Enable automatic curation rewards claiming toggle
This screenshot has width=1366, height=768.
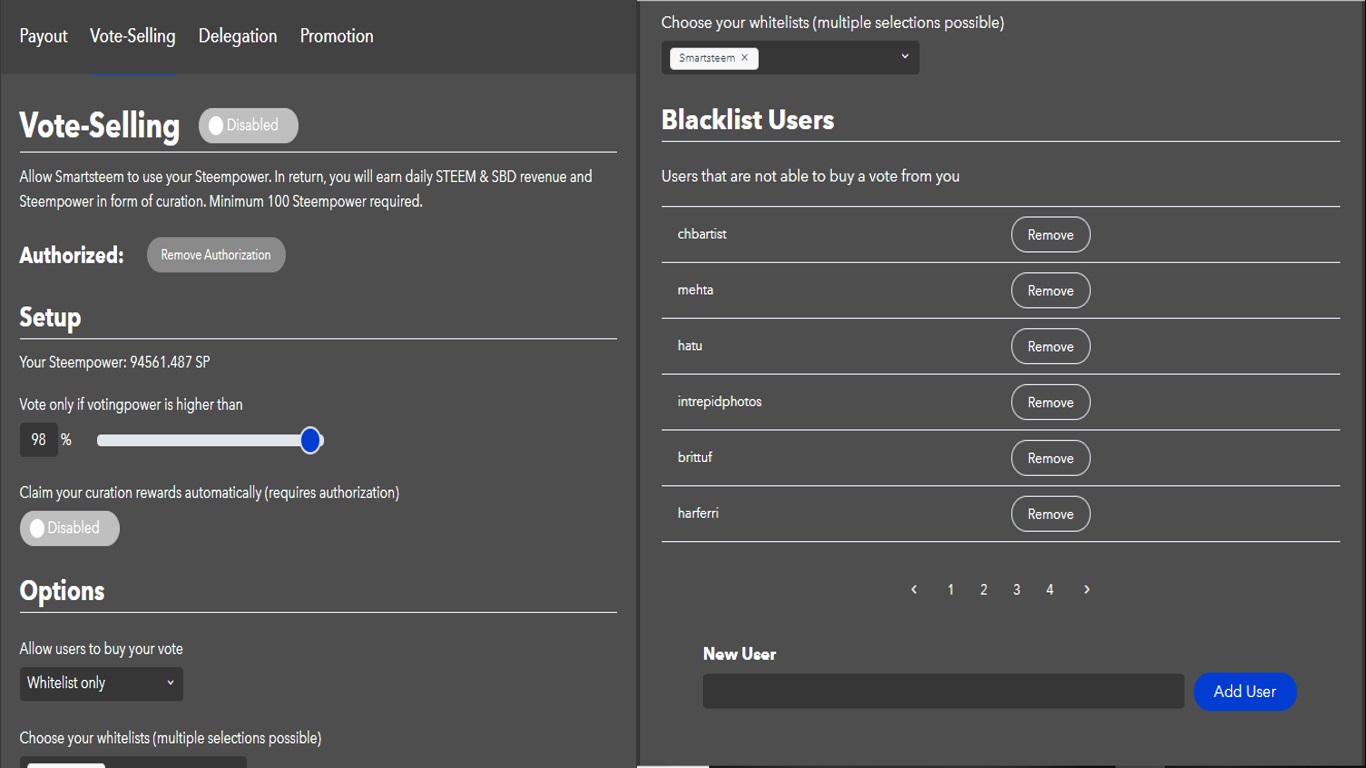click(69, 528)
